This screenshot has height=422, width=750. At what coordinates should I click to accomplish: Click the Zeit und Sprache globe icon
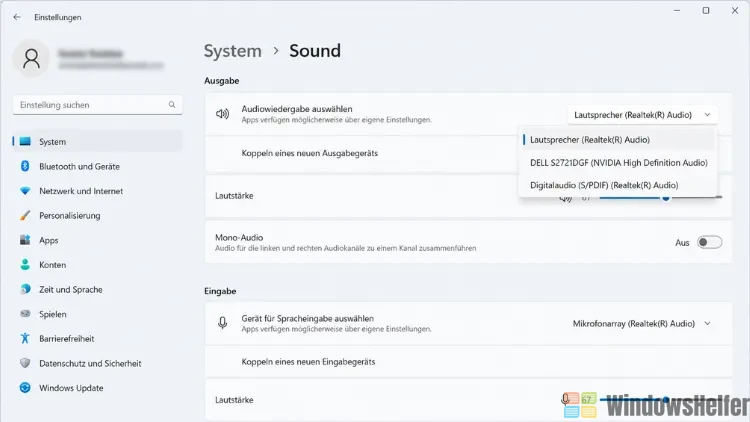point(25,289)
